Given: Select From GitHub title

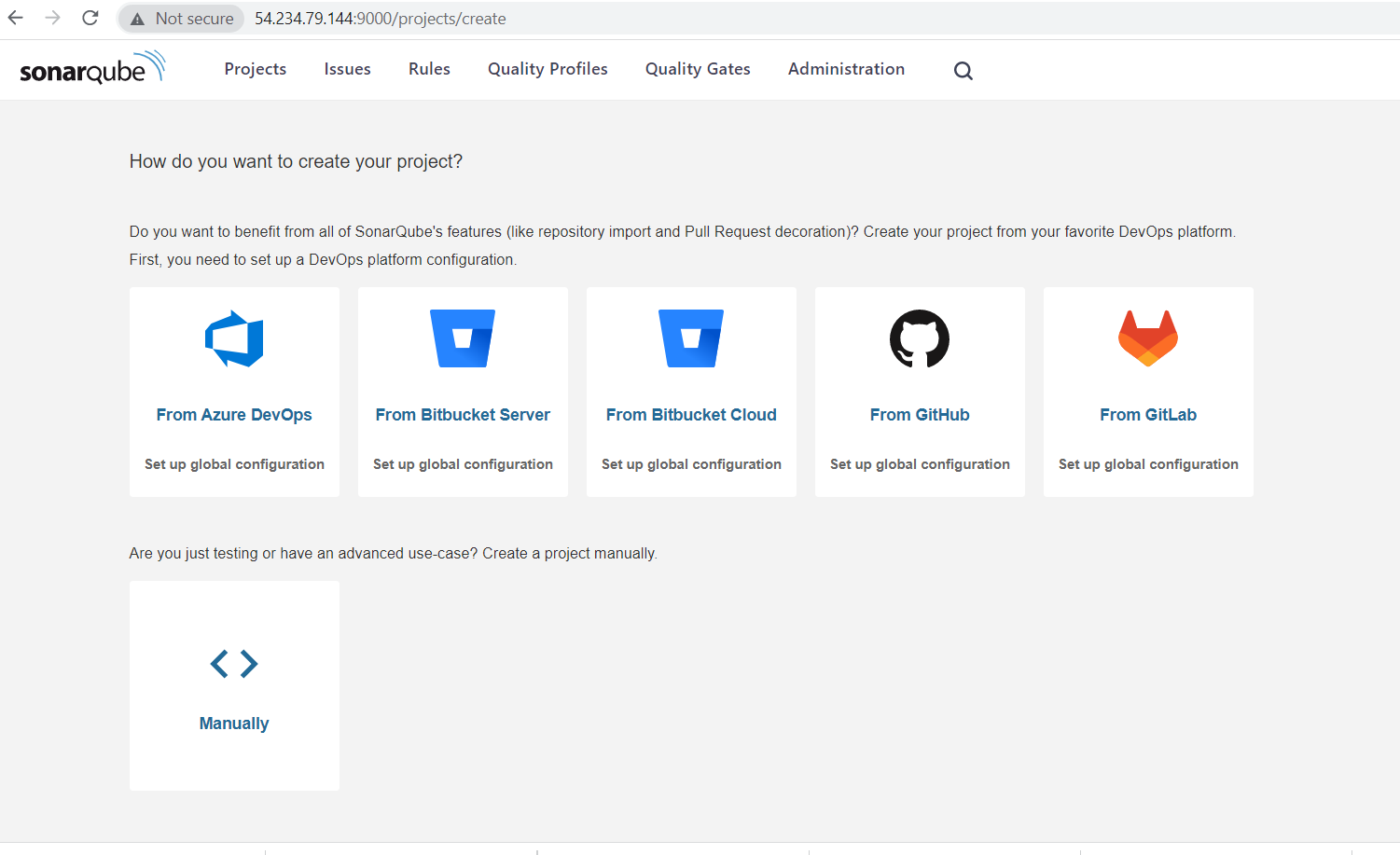Looking at the screenshot, I should pos(920,415).
